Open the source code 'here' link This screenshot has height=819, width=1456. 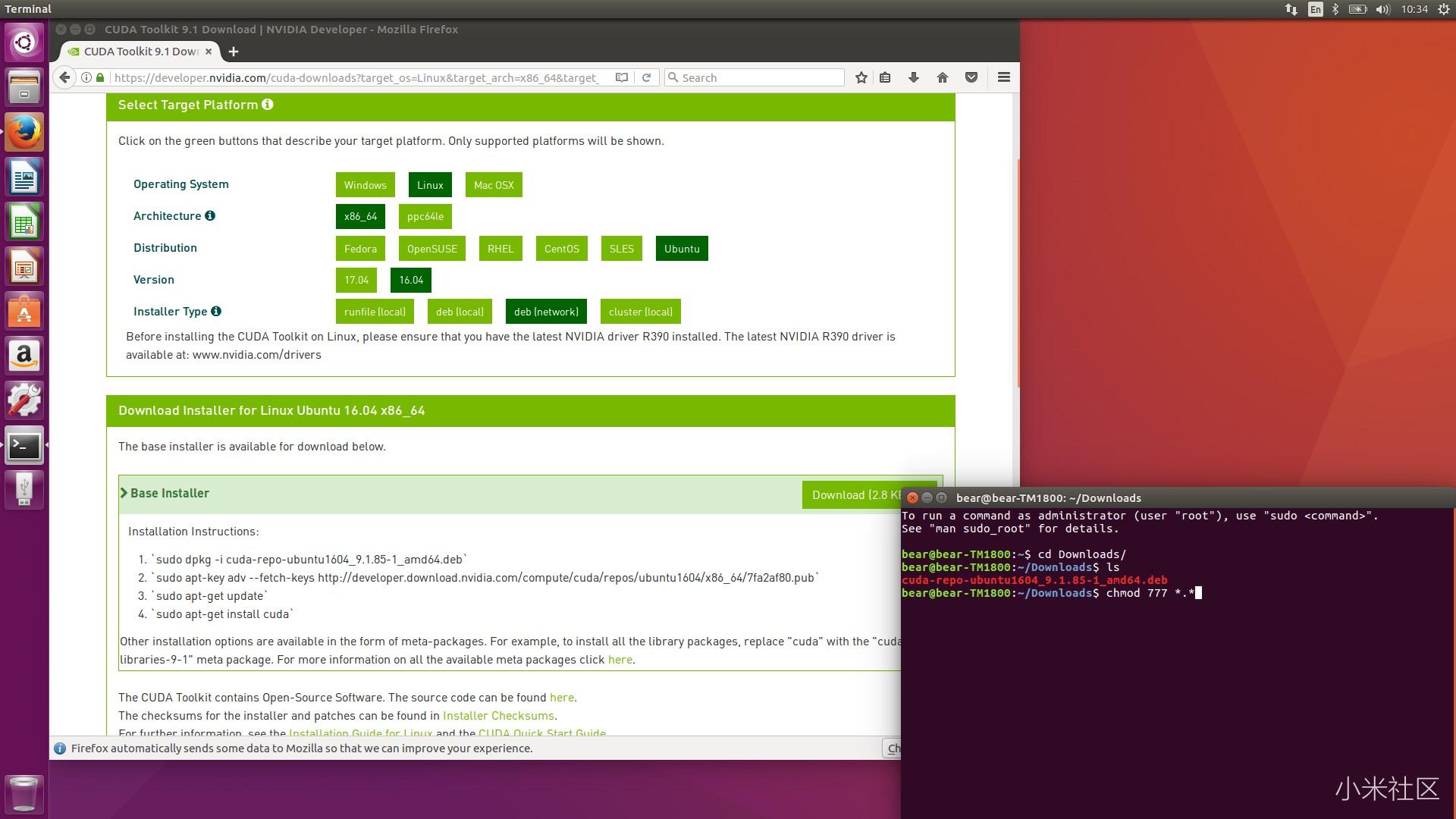pos(562,698)
